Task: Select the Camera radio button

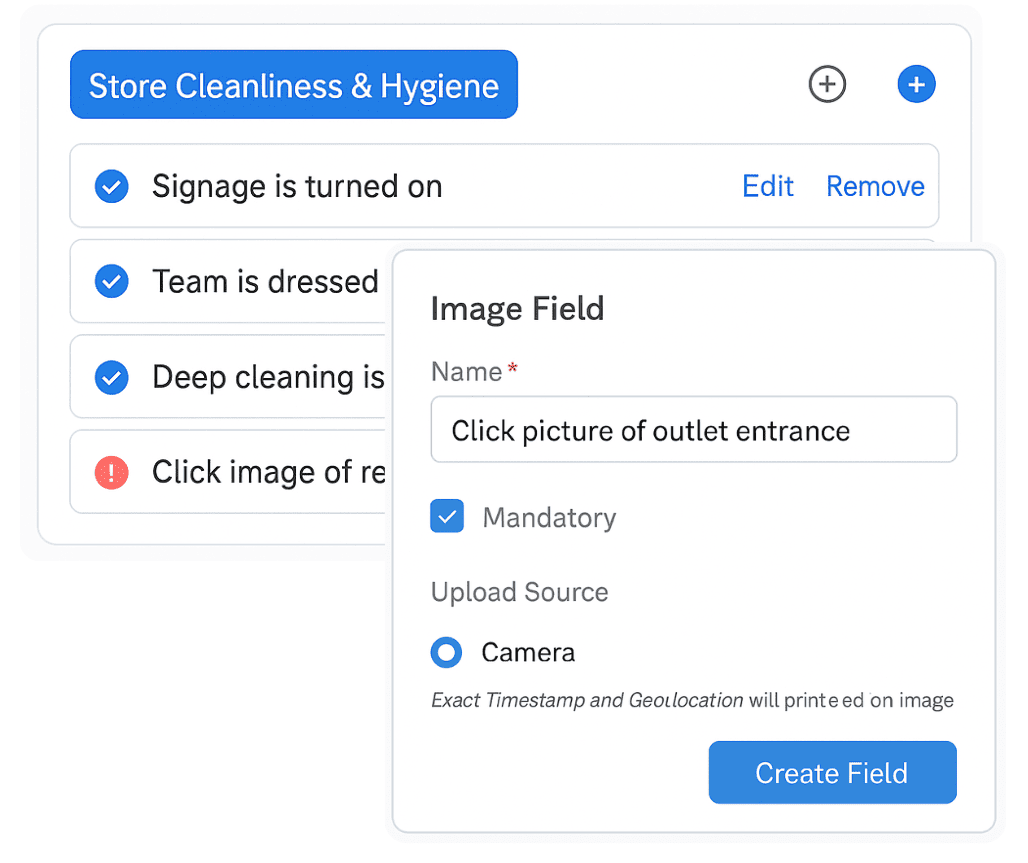Action: pos(446,653)
